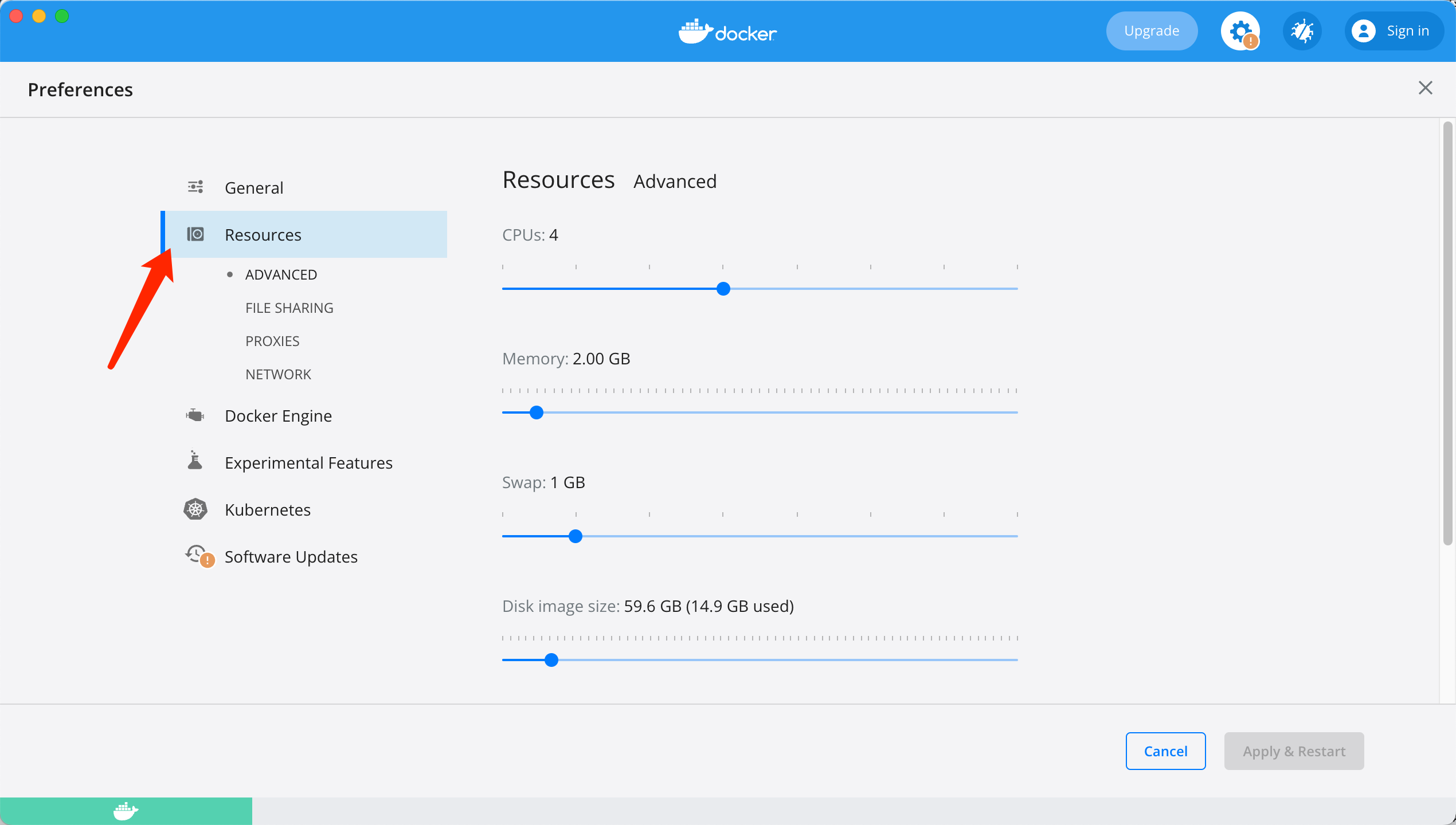This screenshot has height=825, width=1456.
Task: Click the CPUs slider handle
Action: (x=723, y=289)
